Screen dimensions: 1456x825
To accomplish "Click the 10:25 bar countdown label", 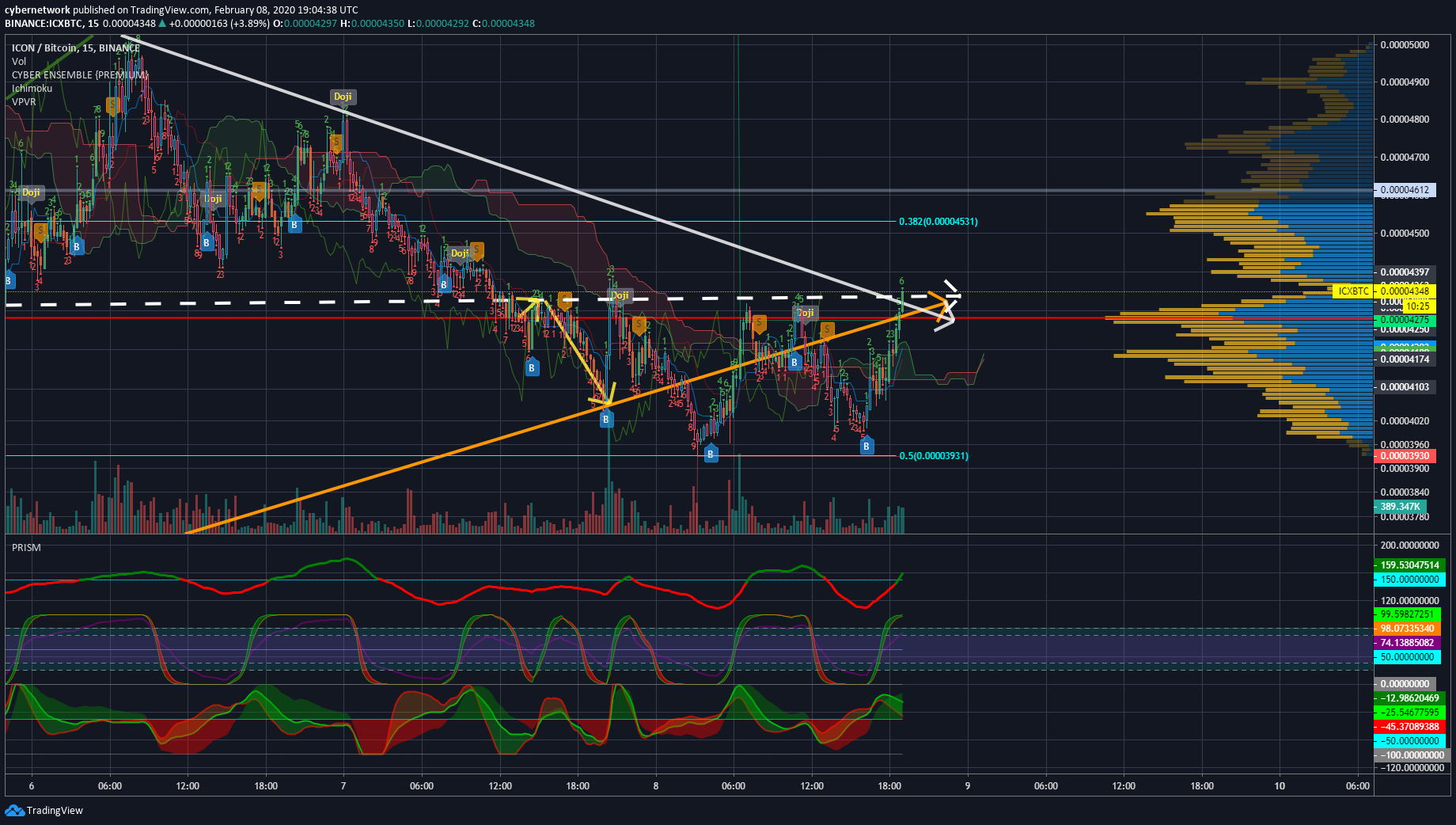I will [x=1417, y=306].
